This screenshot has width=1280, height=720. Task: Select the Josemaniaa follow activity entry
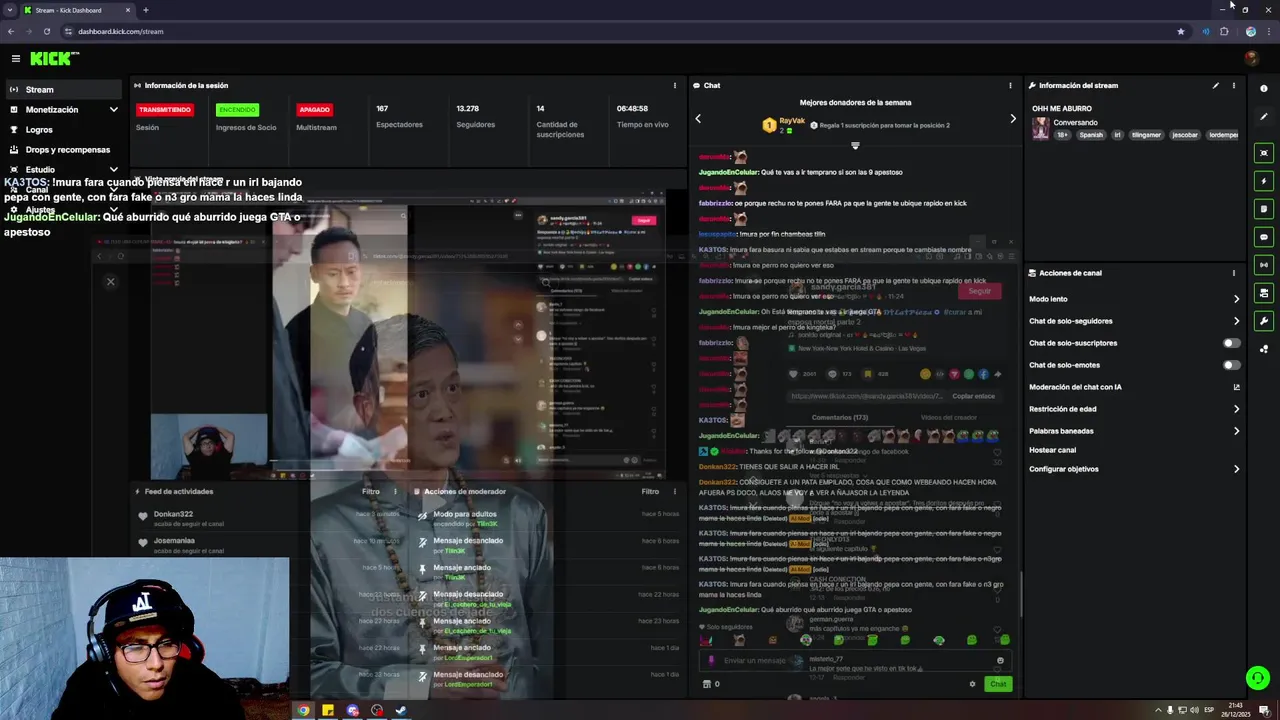(270, 544)
